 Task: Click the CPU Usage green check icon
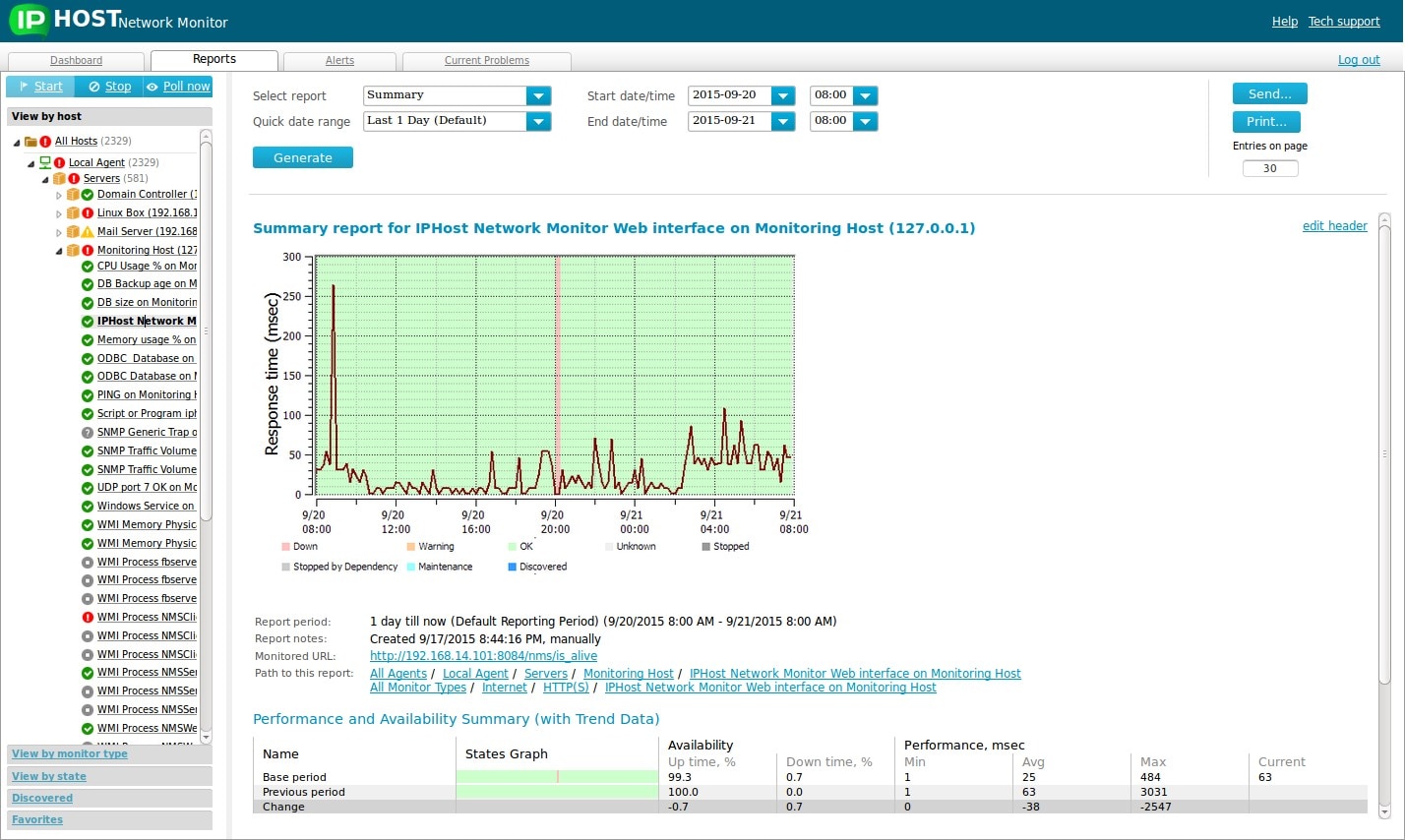pyautogui.click(x=88, y=267)
